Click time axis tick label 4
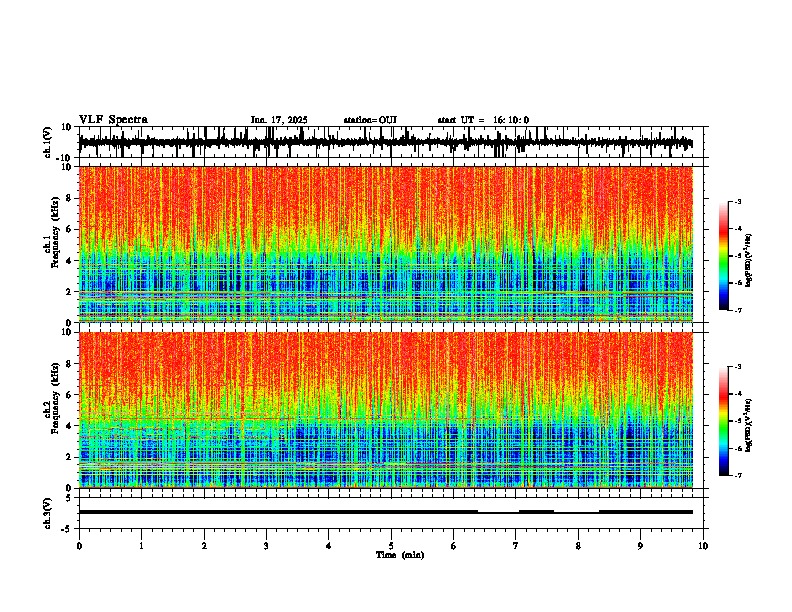The width and height of the screenshot is (792, 612). pos(329,546)
